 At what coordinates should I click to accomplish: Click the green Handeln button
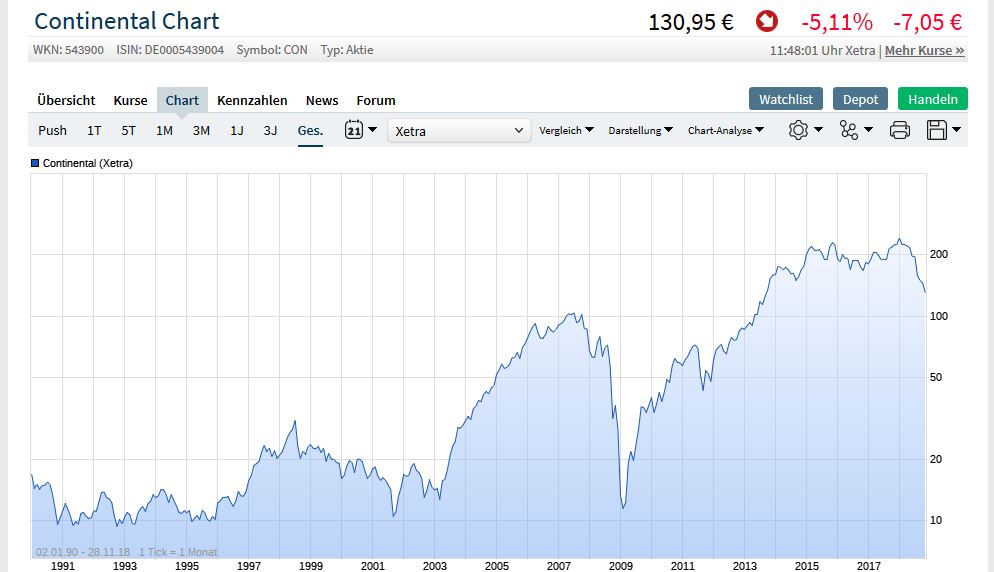coord(933,99)
